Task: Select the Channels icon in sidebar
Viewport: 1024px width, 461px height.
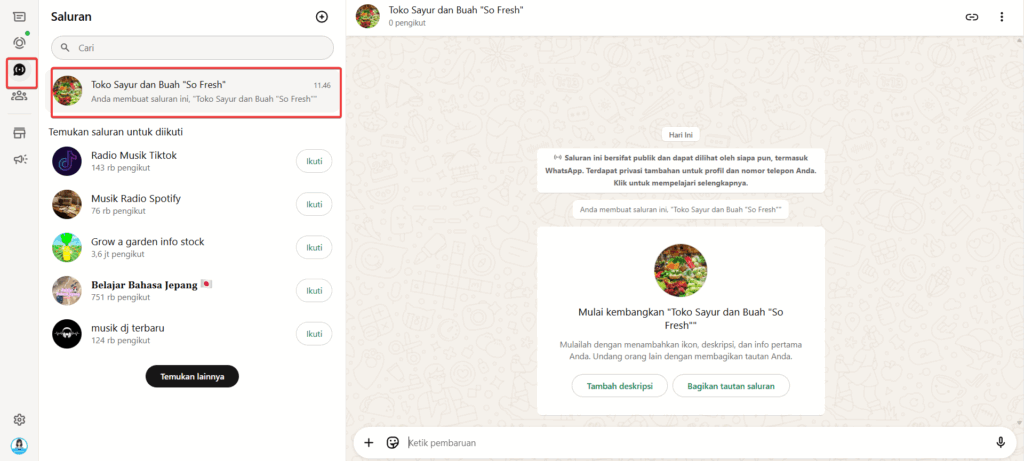Action: pyautogui.click(x=20, y=71)
